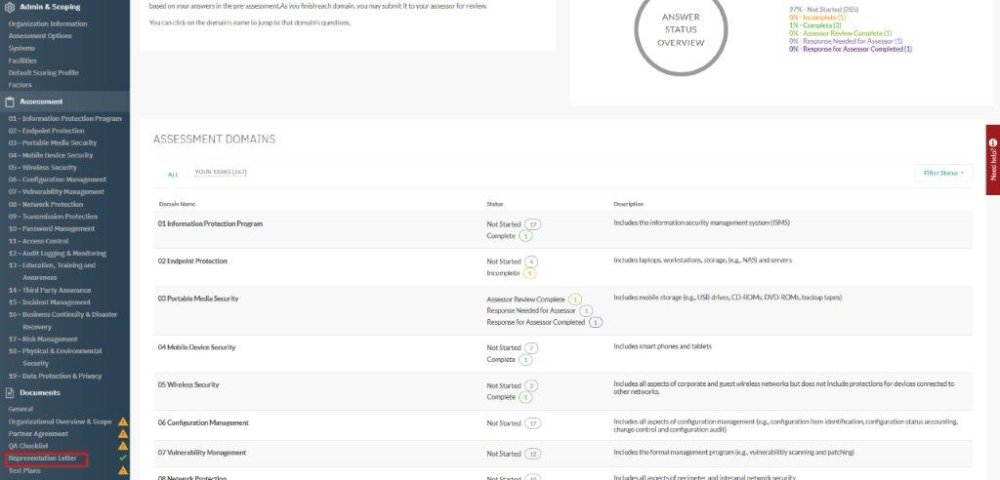Open 02 Endpoint Protection domain row
The height and width of the screenshot is (480, 1000).
point(563,267)
